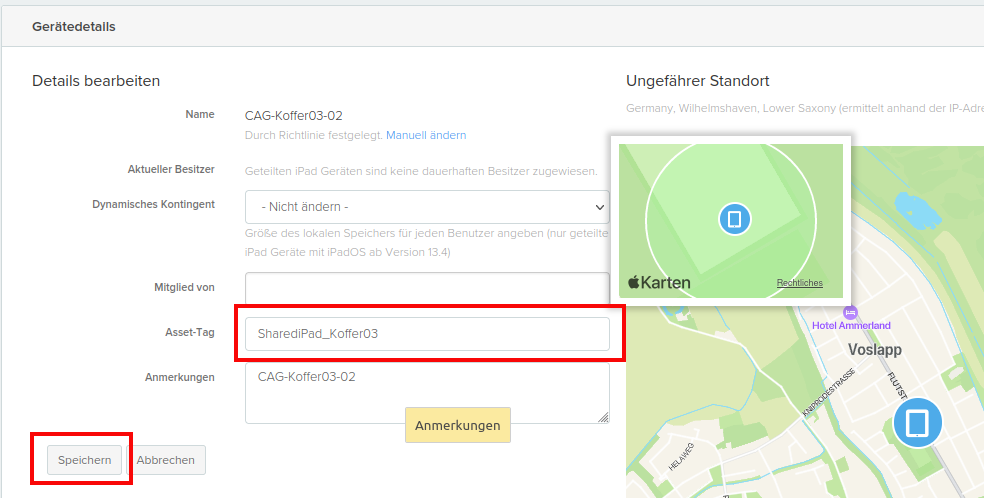Focus the Asset-Tag input field

(427, 334)
